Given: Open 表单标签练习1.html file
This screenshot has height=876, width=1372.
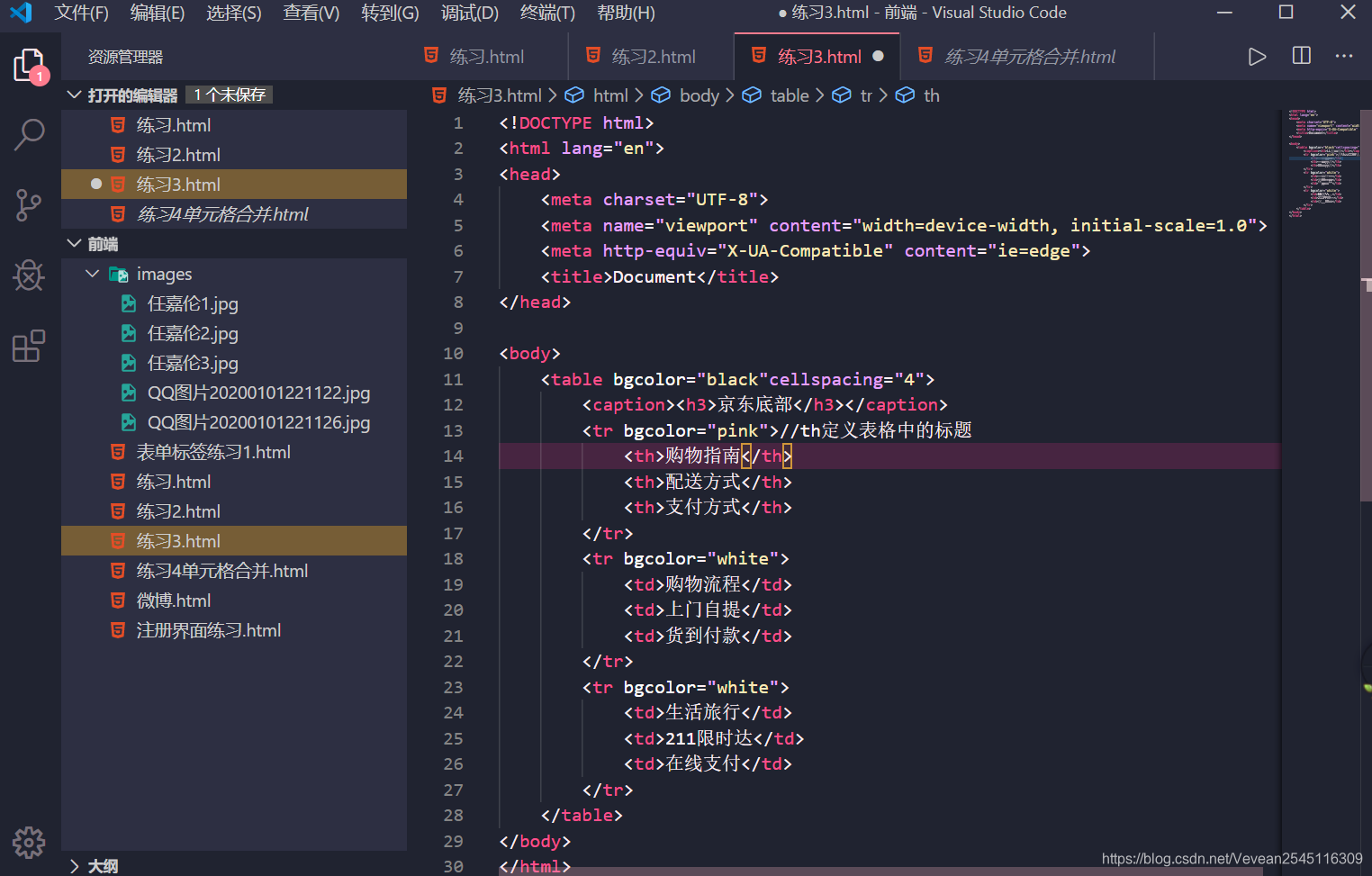Looking at the screenshot, I should tap(234, 451).
